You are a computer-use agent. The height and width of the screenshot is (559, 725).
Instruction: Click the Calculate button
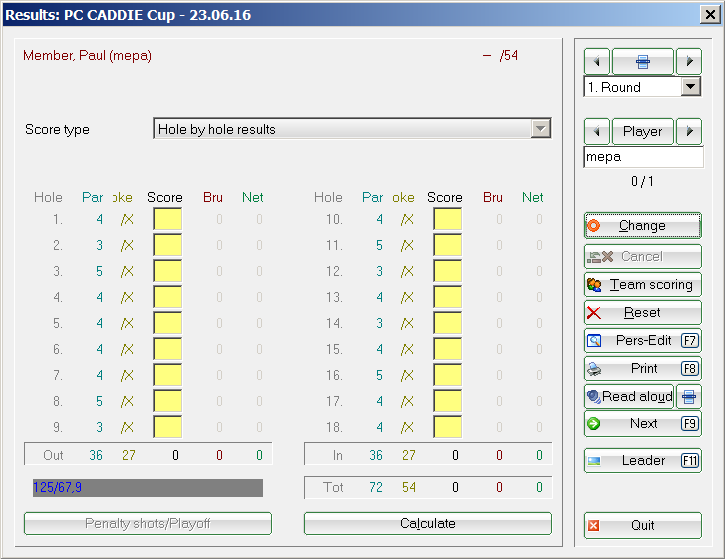428,523
